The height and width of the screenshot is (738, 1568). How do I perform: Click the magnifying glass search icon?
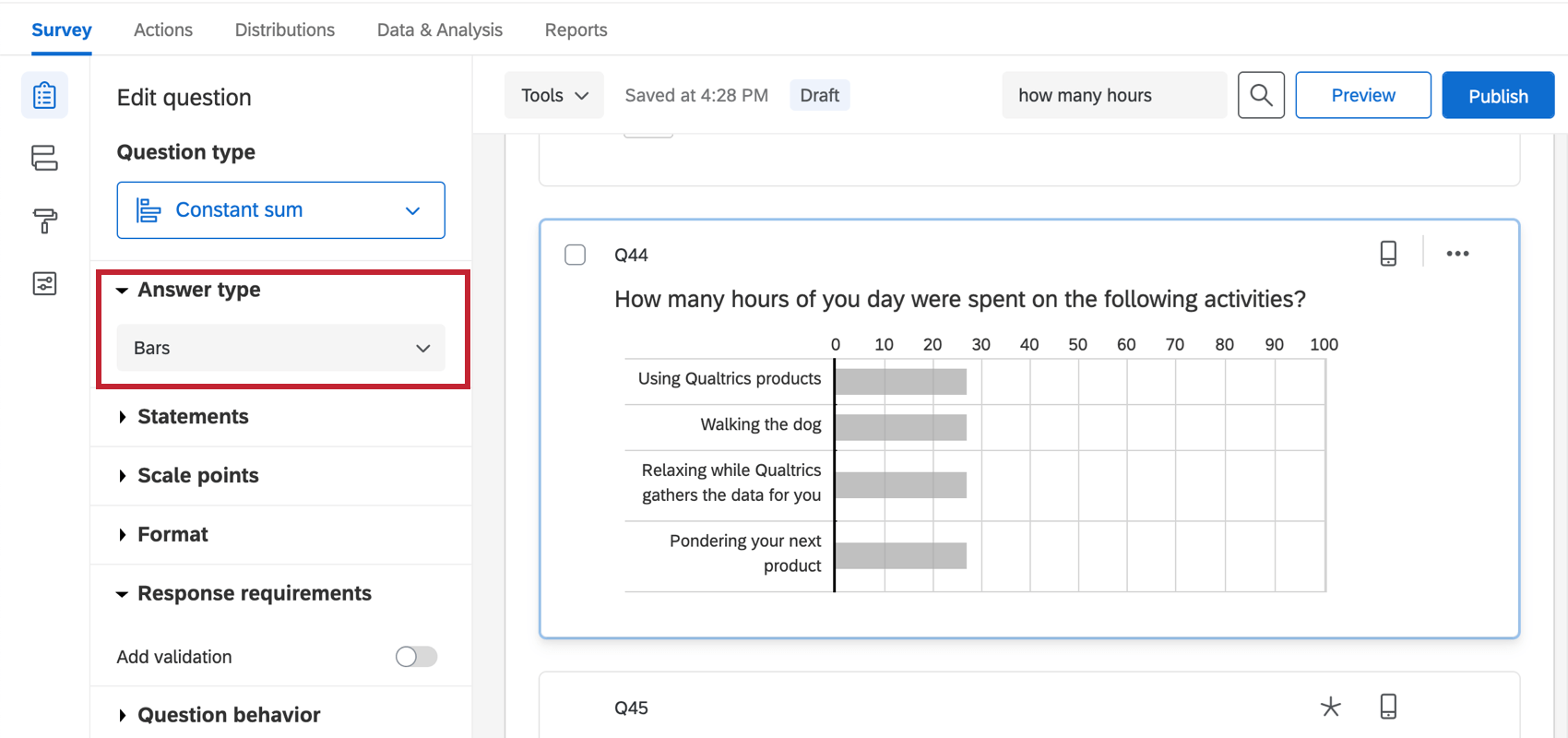coord(1261,95)
